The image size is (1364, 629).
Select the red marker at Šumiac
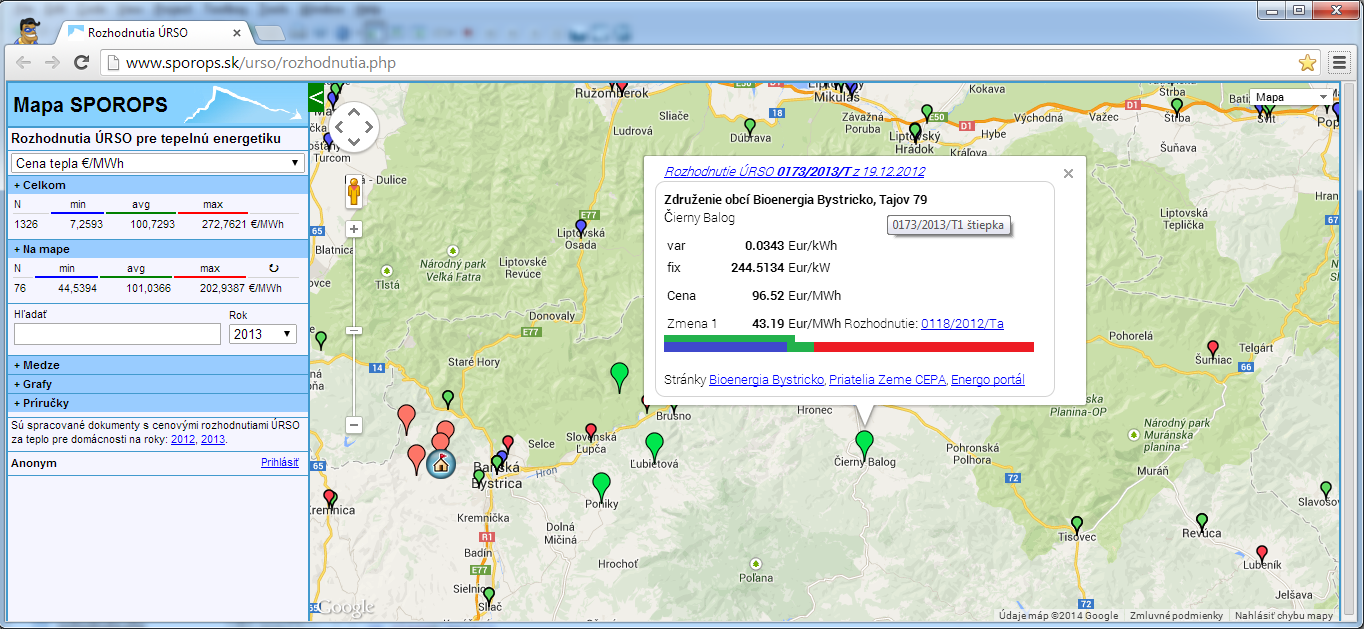1213,347
